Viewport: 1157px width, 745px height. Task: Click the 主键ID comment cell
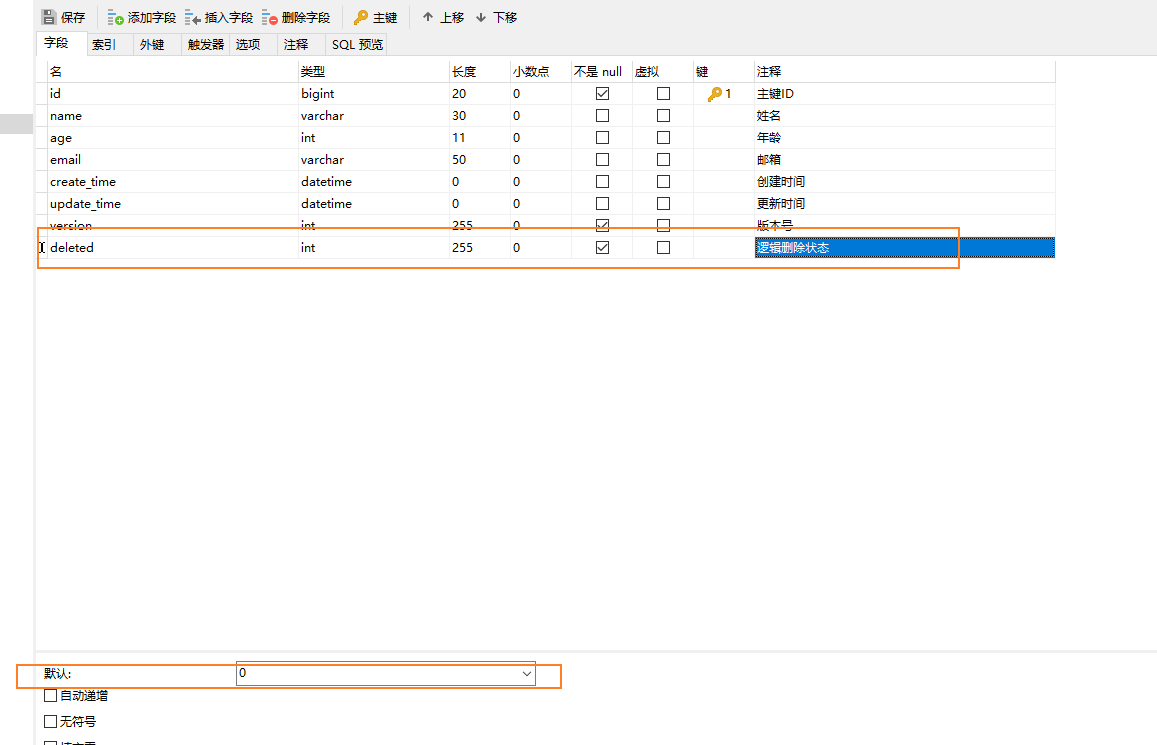click(905, 94)
